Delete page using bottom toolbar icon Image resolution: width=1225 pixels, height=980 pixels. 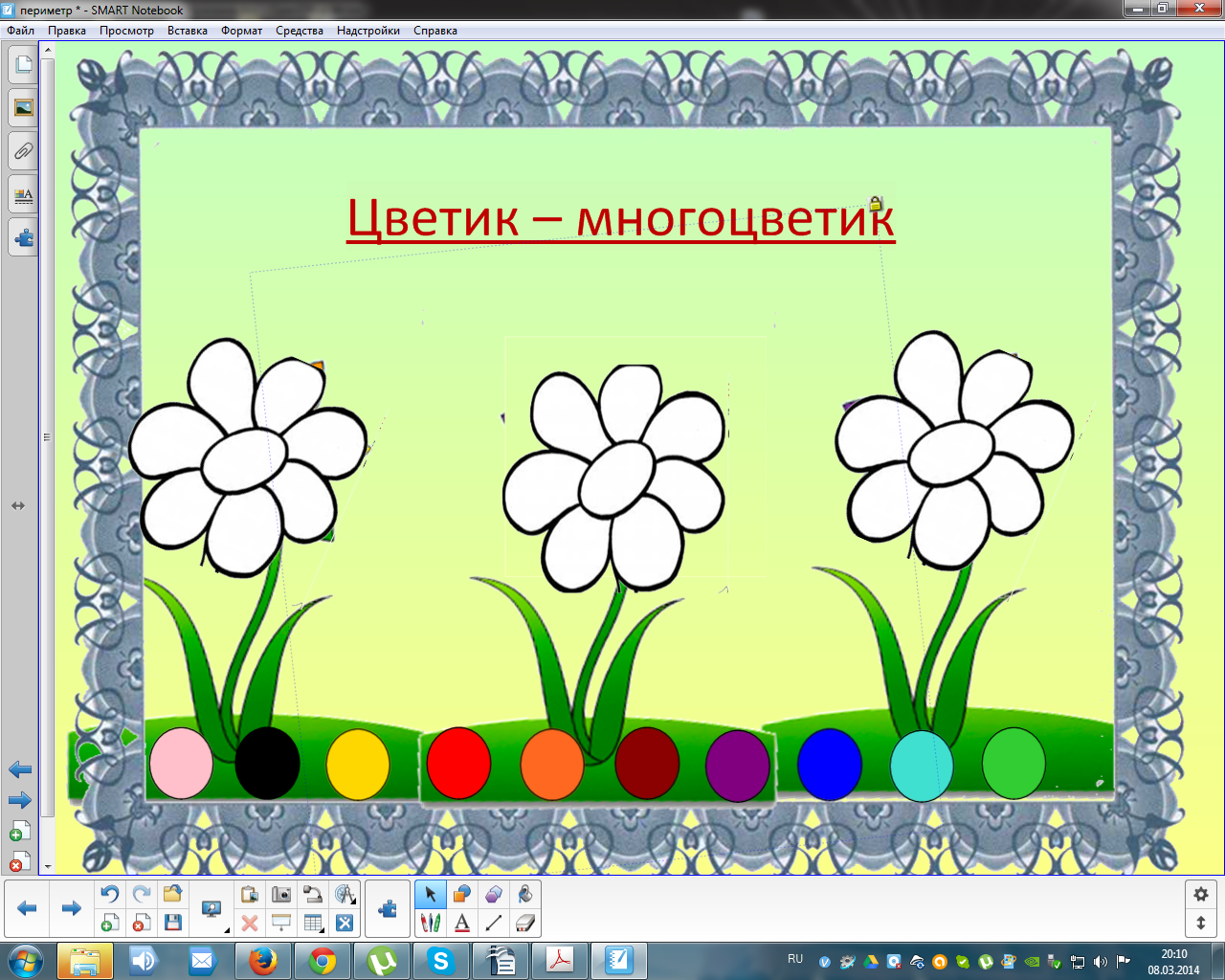click(142, 923)
